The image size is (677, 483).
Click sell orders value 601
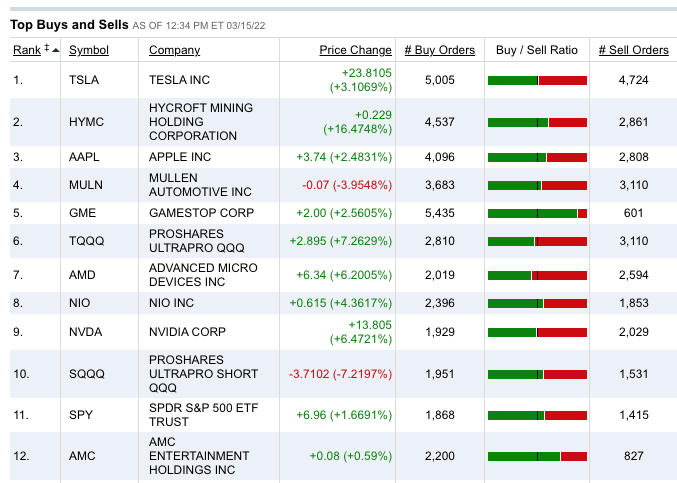[x=633, y=213]
